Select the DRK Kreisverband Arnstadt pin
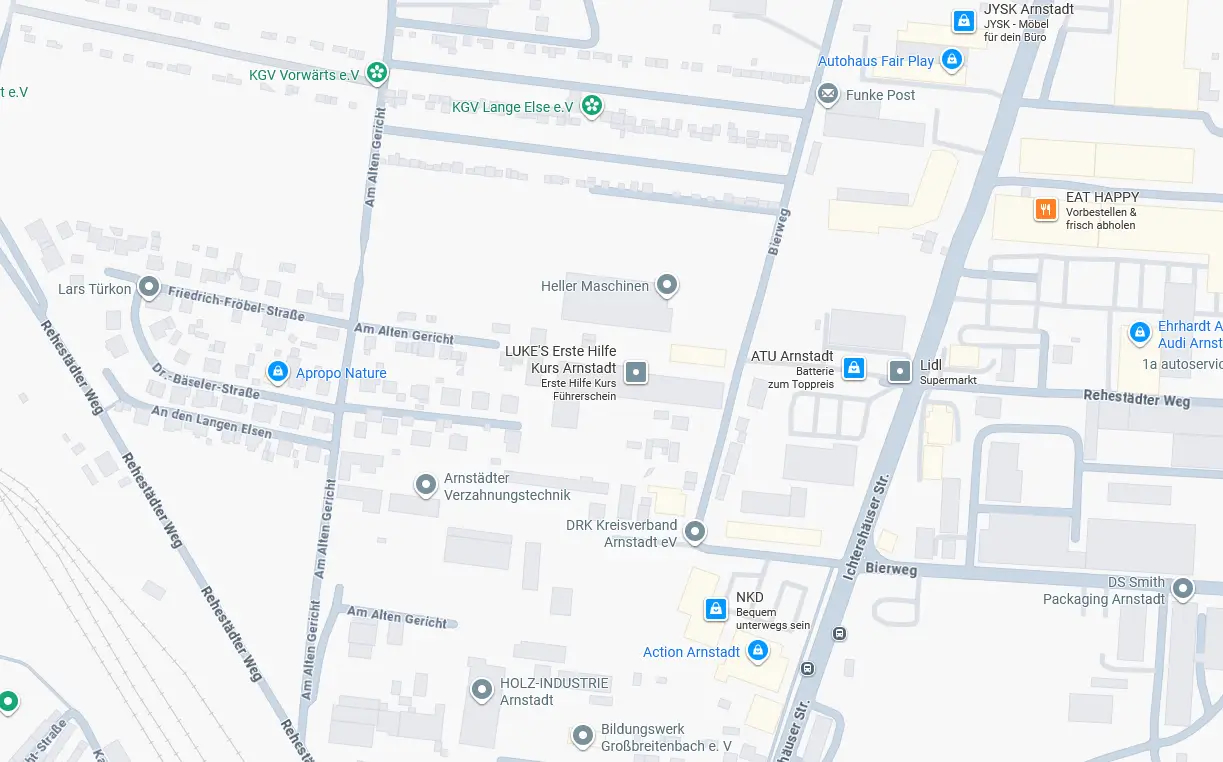 coord(695,531)
